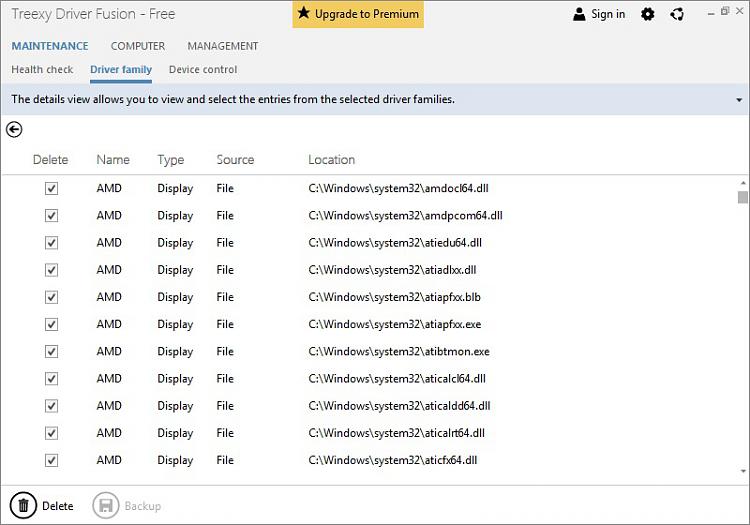Click the back arrow icon
The height and width of the screenshot is (525, 750).
14,130
